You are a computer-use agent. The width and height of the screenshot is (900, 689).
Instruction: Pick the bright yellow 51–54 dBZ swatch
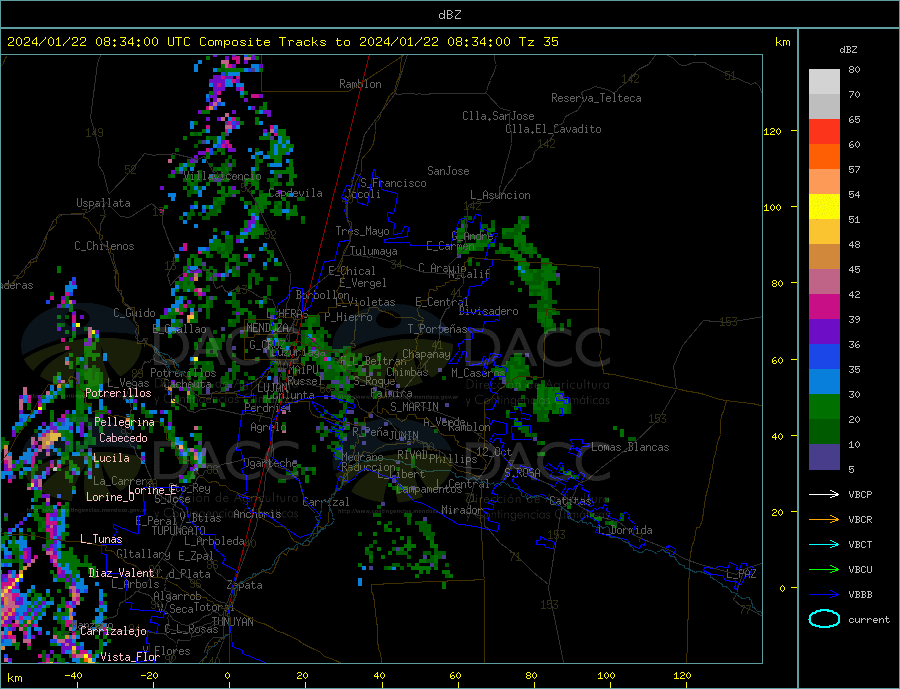[x=824, y=207]
